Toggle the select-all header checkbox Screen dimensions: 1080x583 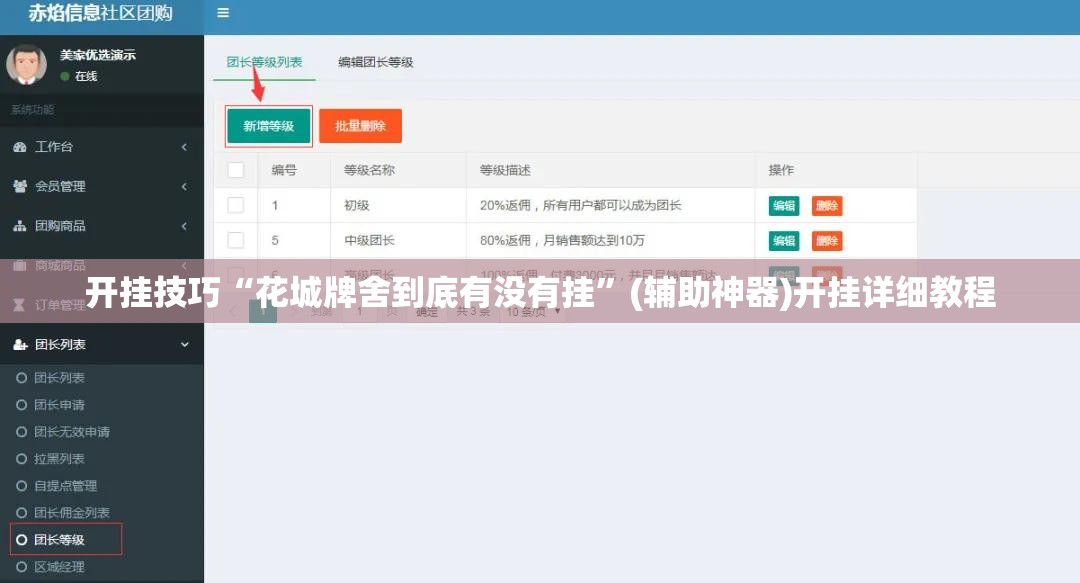[x=236, y=170]
